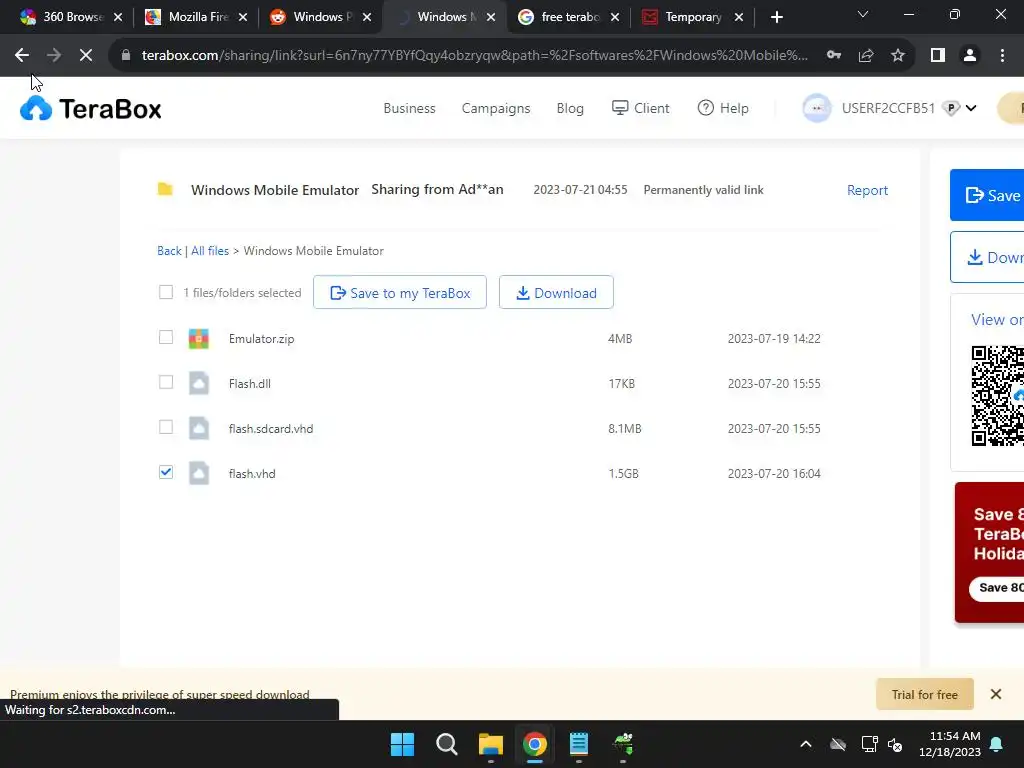This screenshot has width=1024, height=768.
Task: Click Trial for free button
Action: point(925,694)
